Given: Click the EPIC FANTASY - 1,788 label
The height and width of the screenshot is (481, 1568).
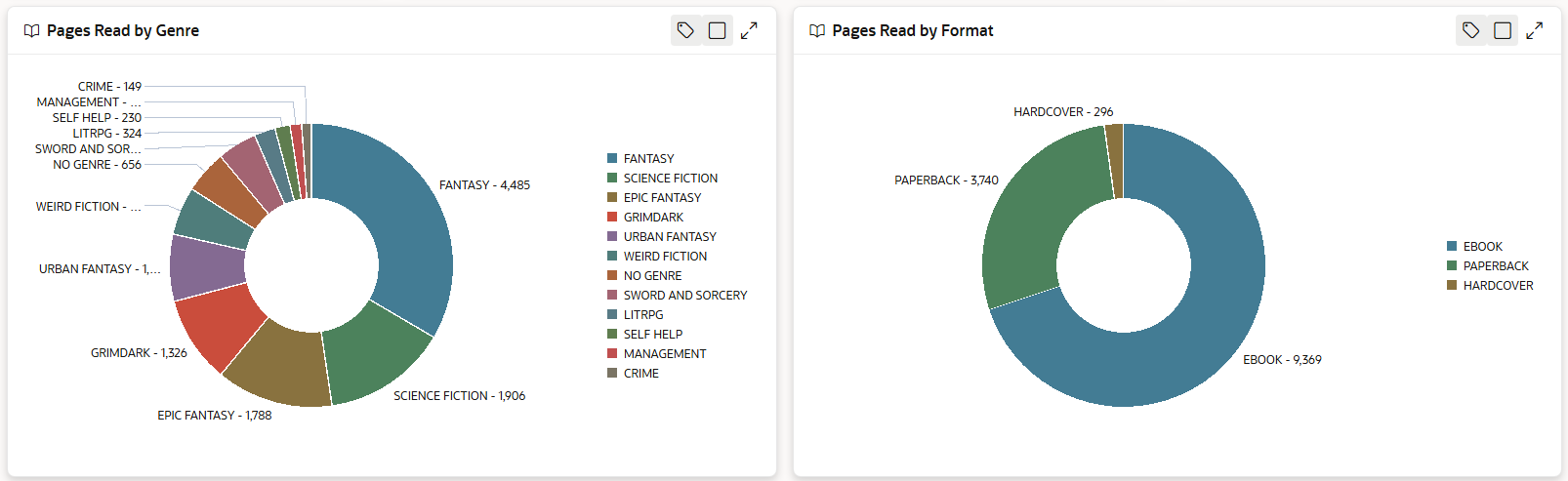Looking at the screenshot, I should click(x=215, y=415).
